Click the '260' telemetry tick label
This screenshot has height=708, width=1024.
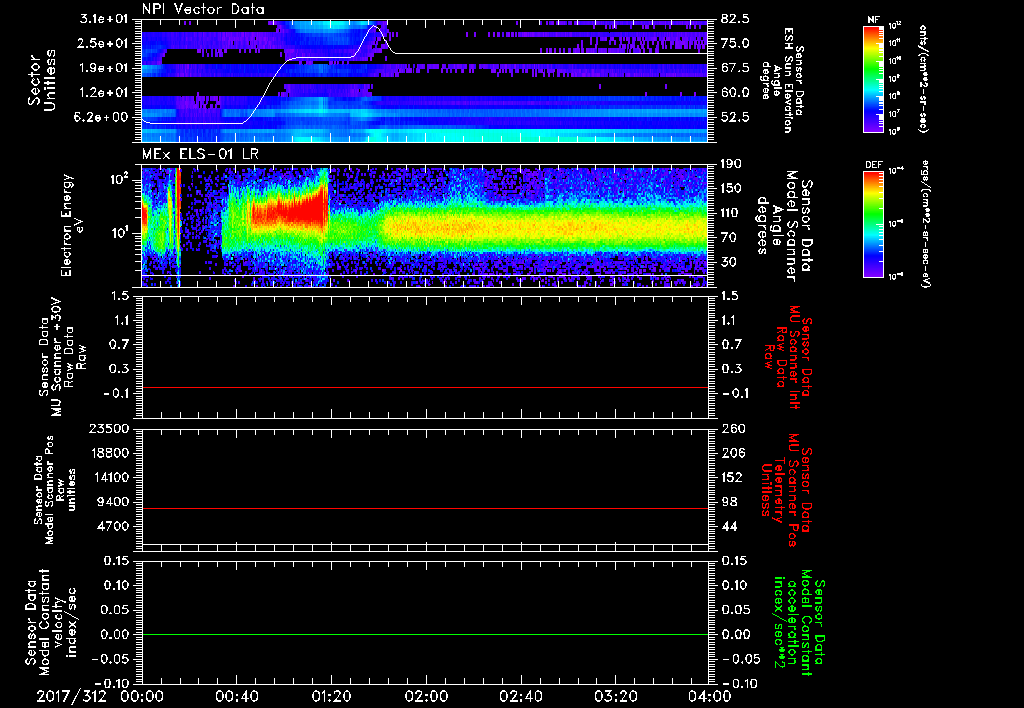(732, 429)
